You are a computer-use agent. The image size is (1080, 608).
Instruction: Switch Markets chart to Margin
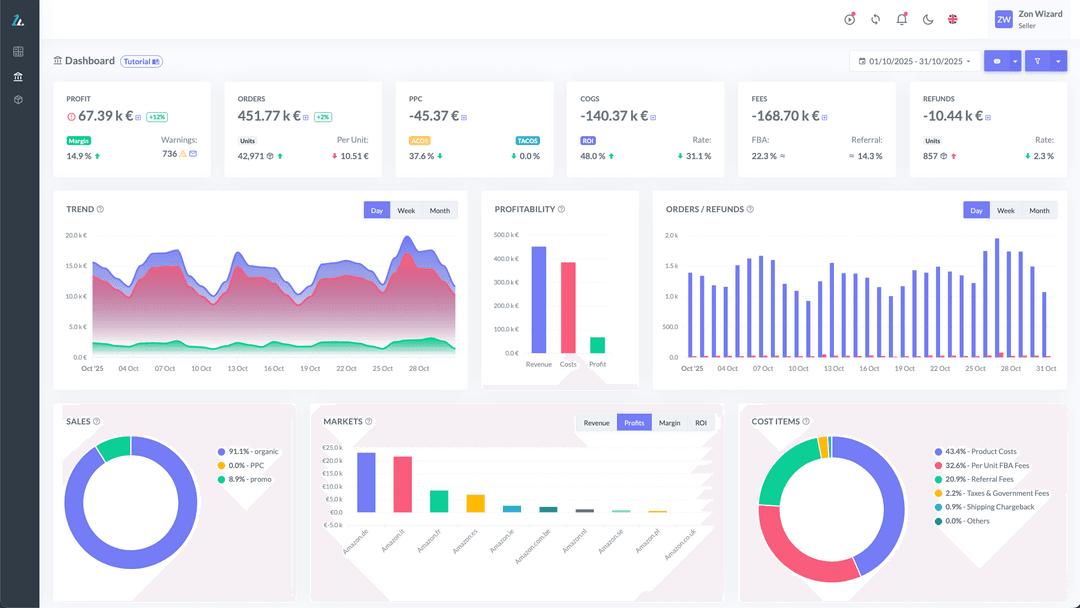tap(669, 423)
